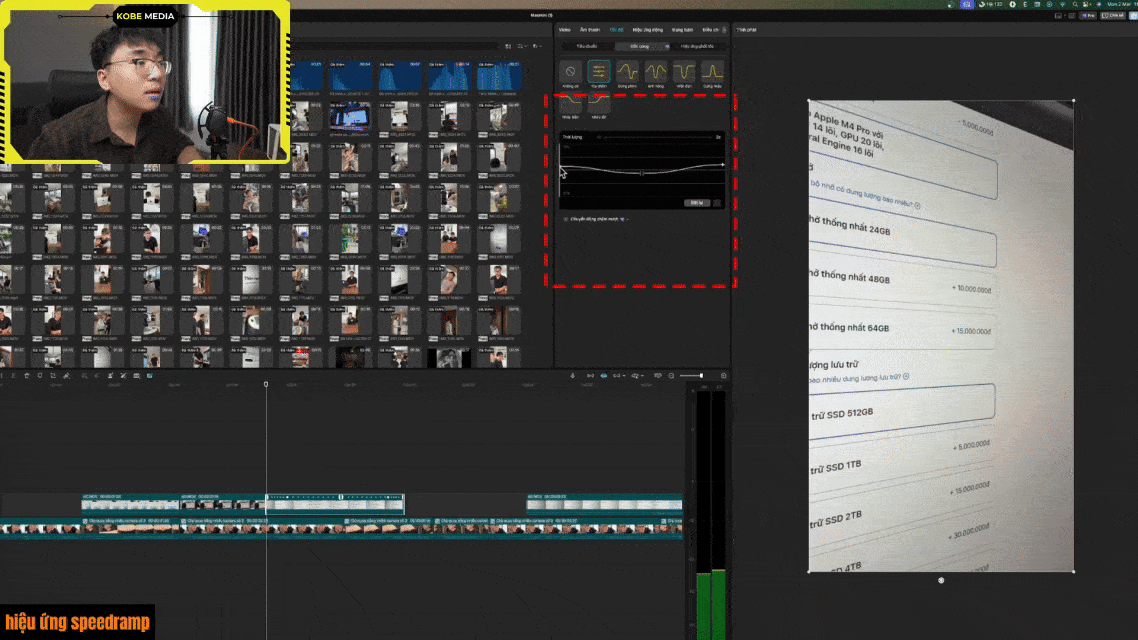This screenshot has width=1138, height=640.
Task: Apply the first curve preset in second row
Action: coord(570,103)
